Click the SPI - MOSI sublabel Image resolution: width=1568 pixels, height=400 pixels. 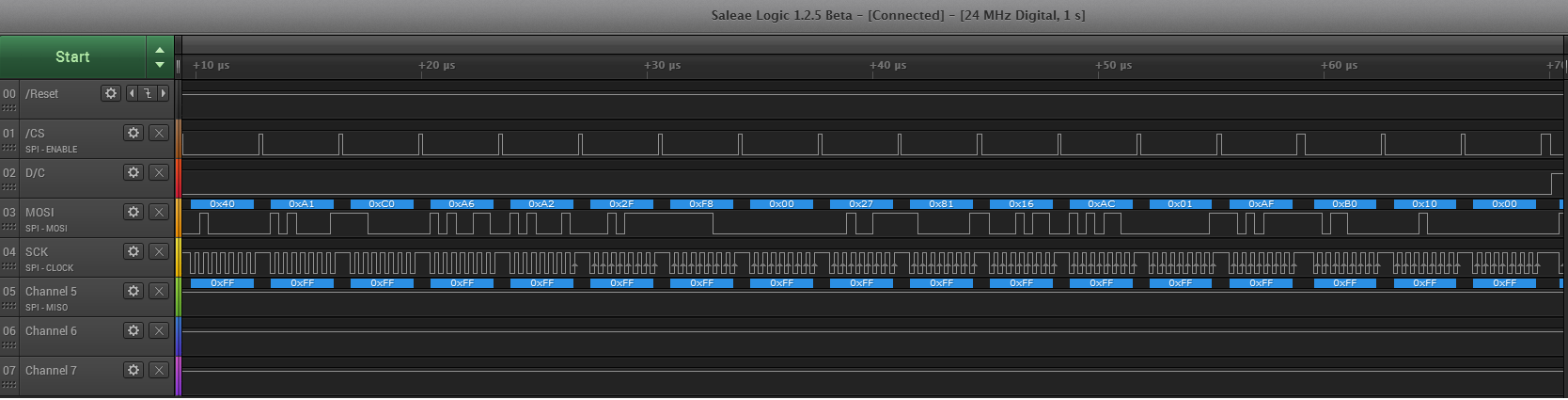click(47, 228)
